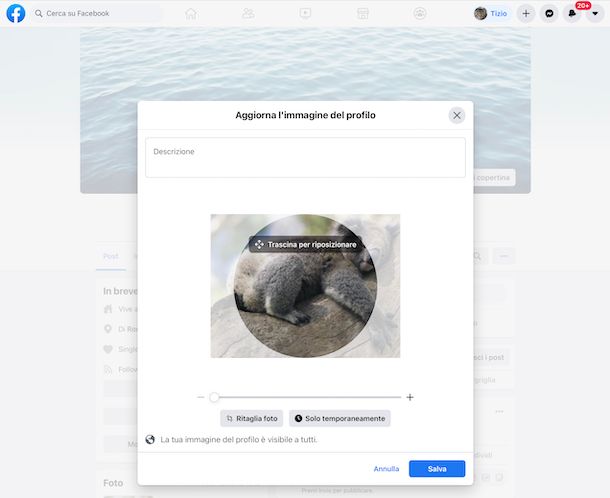Open the Home feed icon
The image size is (610, 498).
[191, 14]
